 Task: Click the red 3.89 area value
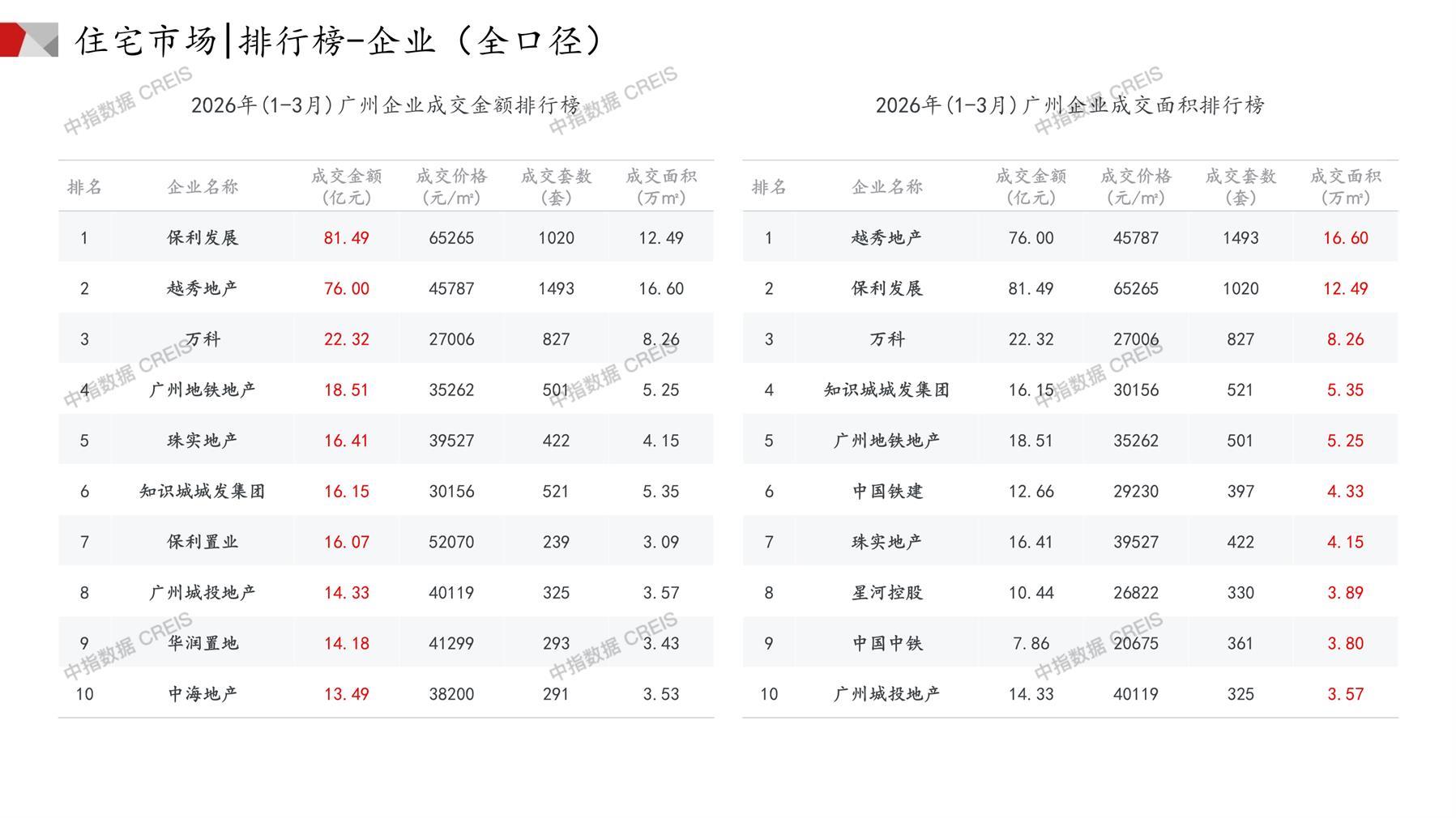click(x=1345, y=593)
